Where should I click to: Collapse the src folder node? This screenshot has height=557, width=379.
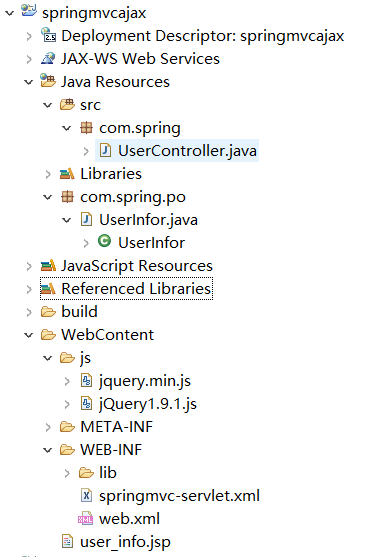coord(48,105)
